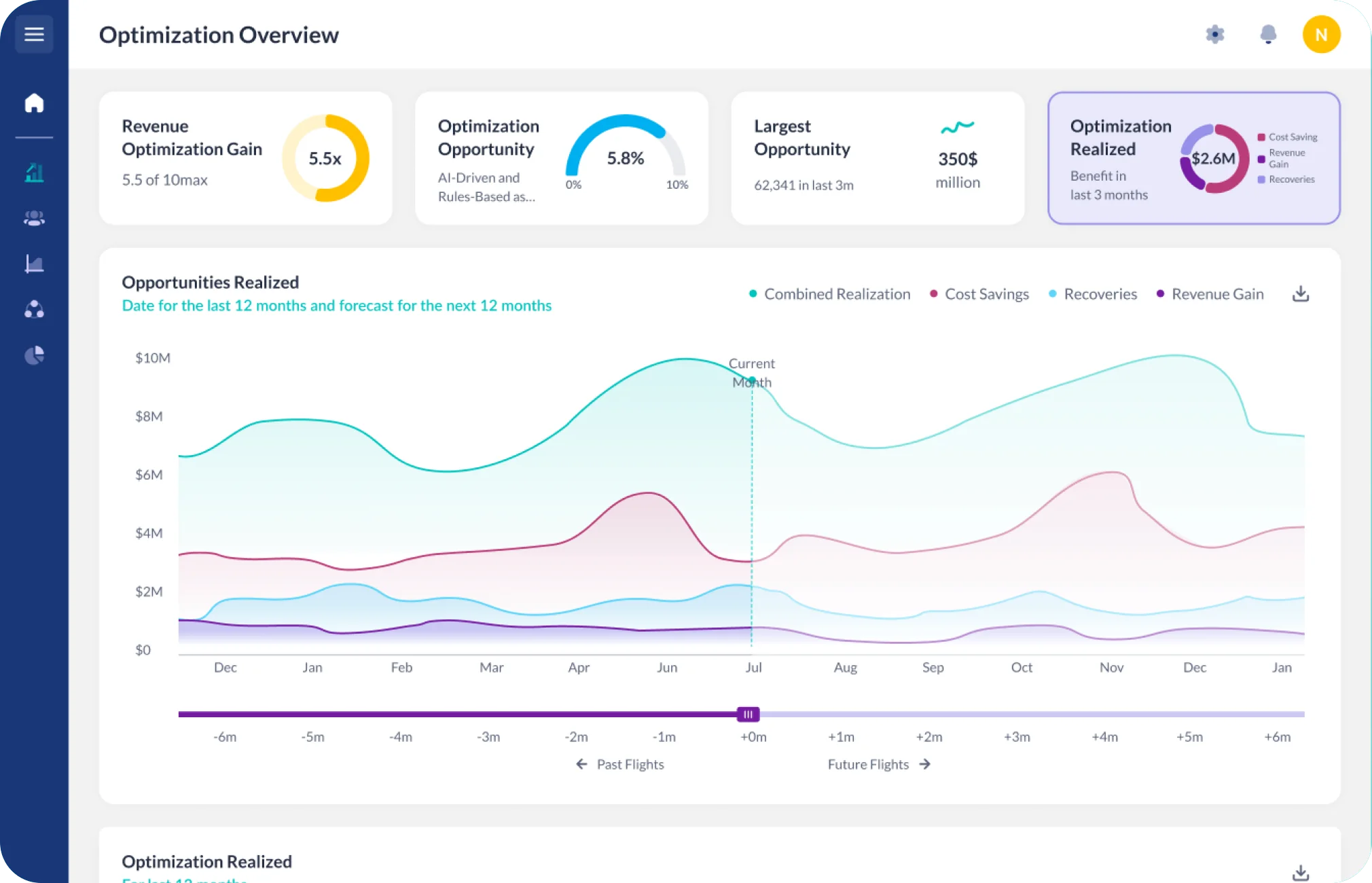Click the +6m timeline tick
Image resolution: width=1372 pixels, height=883 pixels.
pyautogui.click(x=1277, y=737)
